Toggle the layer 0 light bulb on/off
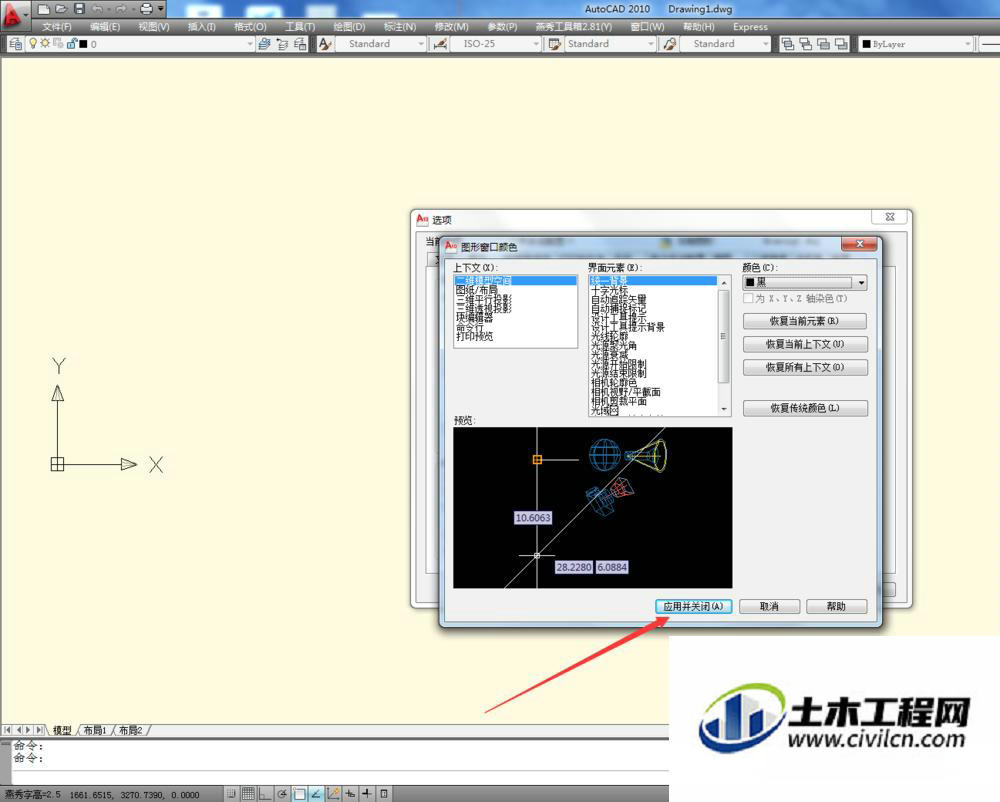Screen dimensions: 1000x802 pos(33,43)
